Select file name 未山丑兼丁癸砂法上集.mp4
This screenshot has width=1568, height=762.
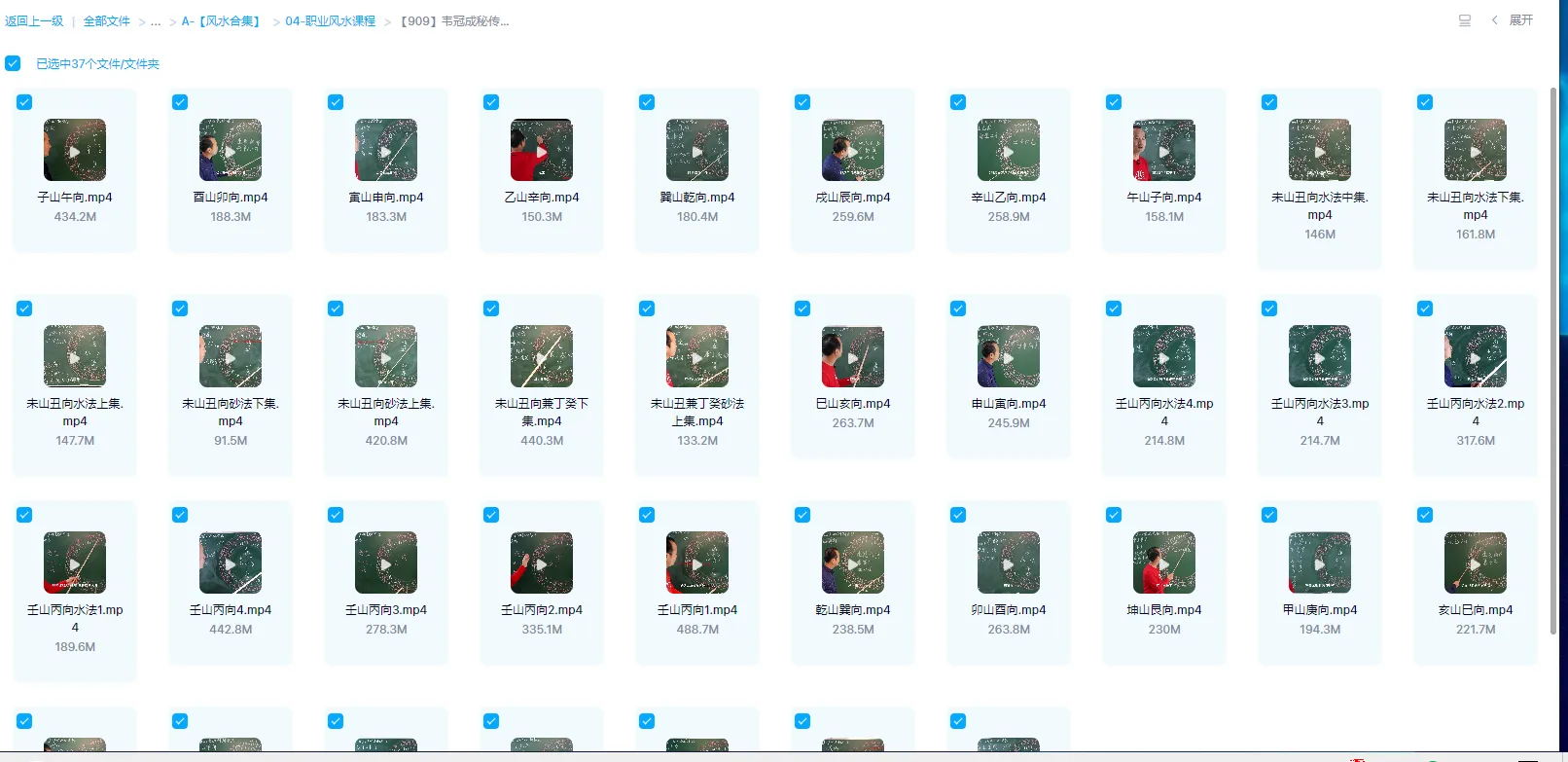697,413
